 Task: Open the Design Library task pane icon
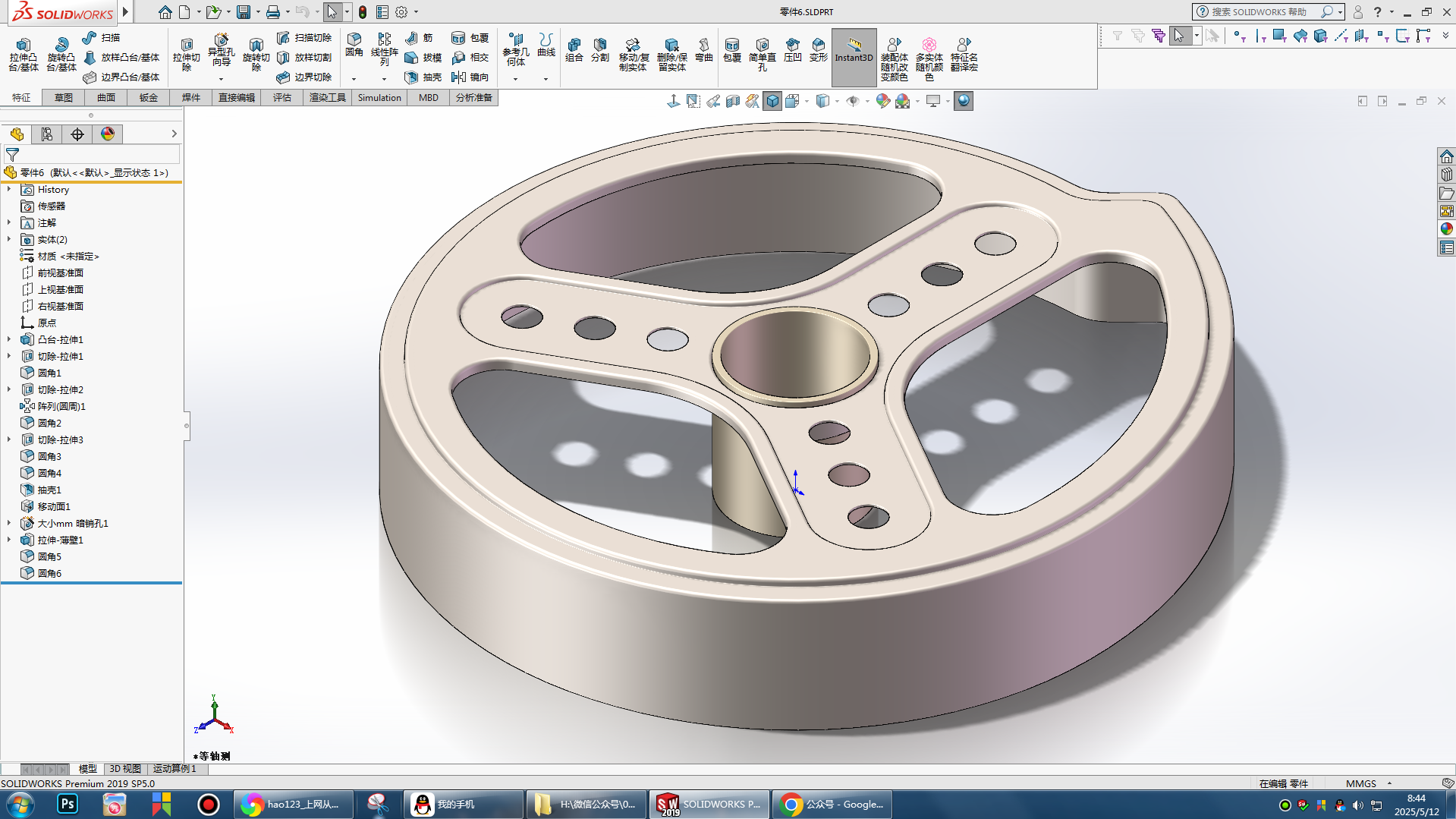point(1447,175)
